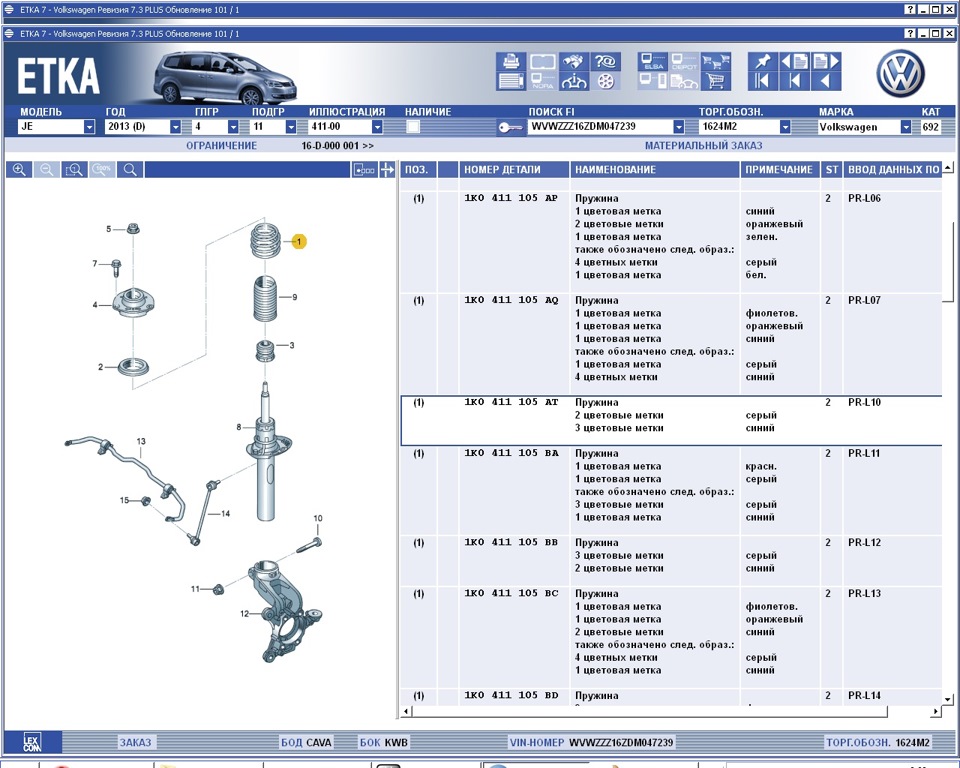
Task: Click the ST column header
Action: (x=831, y=170)
